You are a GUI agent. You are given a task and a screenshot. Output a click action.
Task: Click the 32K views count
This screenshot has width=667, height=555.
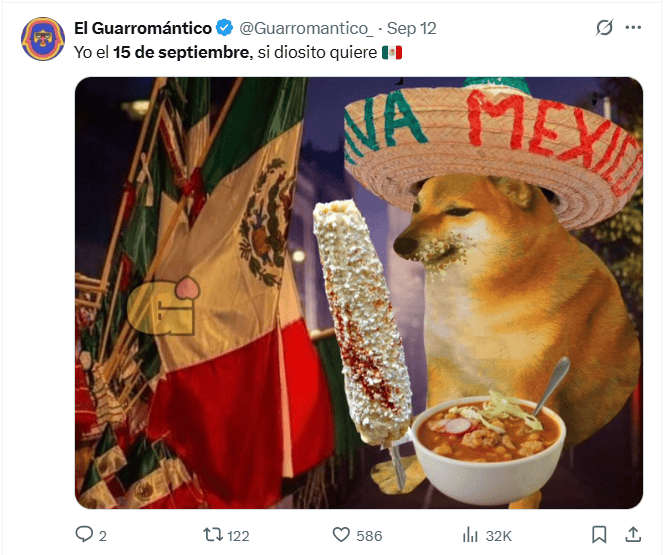click(499, 536)
